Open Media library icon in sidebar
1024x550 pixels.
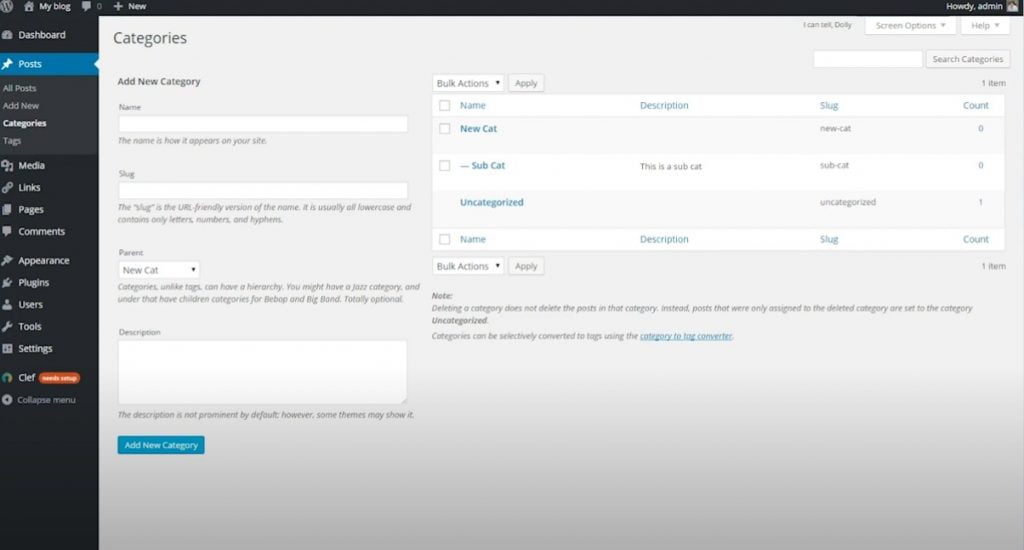tap(8, 166)
